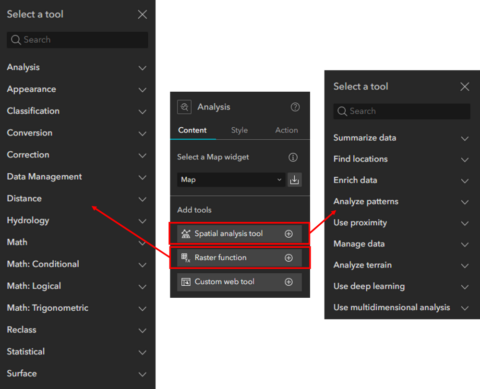
Task: Add a Raster function
Action: tap(239, 258)
